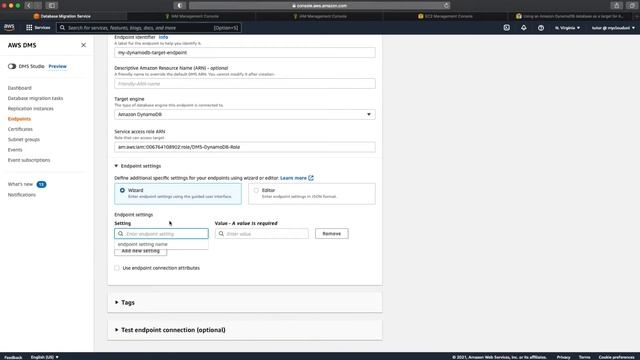Viewport: 640px width, 360px height.
Task: Open Certificates in navigation
Action: tap(20, 129)
